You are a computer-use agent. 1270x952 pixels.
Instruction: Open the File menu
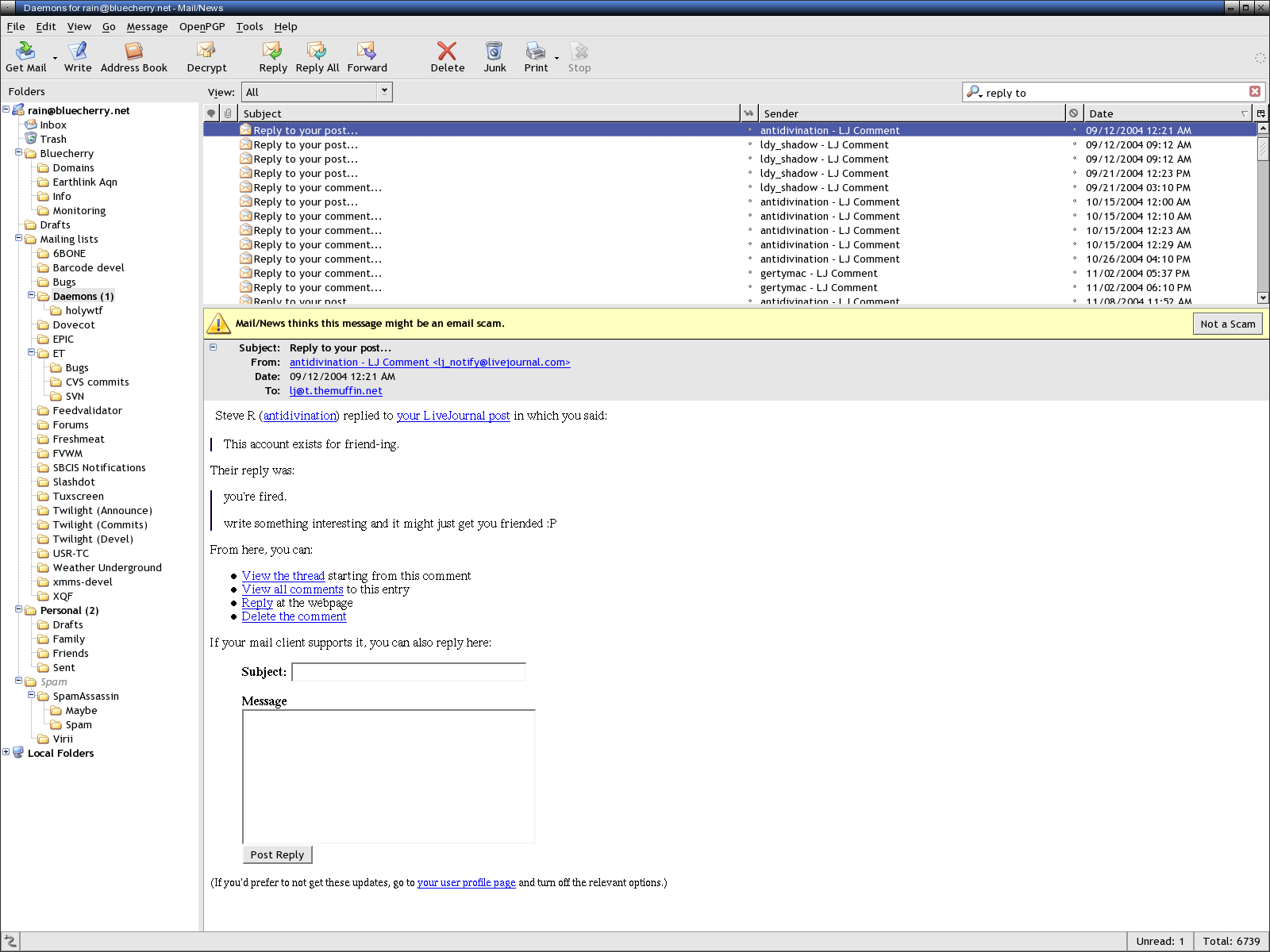(16, 26)
